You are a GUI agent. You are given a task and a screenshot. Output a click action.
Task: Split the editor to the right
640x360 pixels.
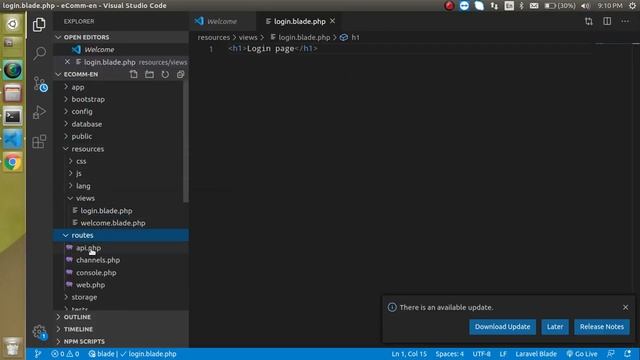(607, 21)
